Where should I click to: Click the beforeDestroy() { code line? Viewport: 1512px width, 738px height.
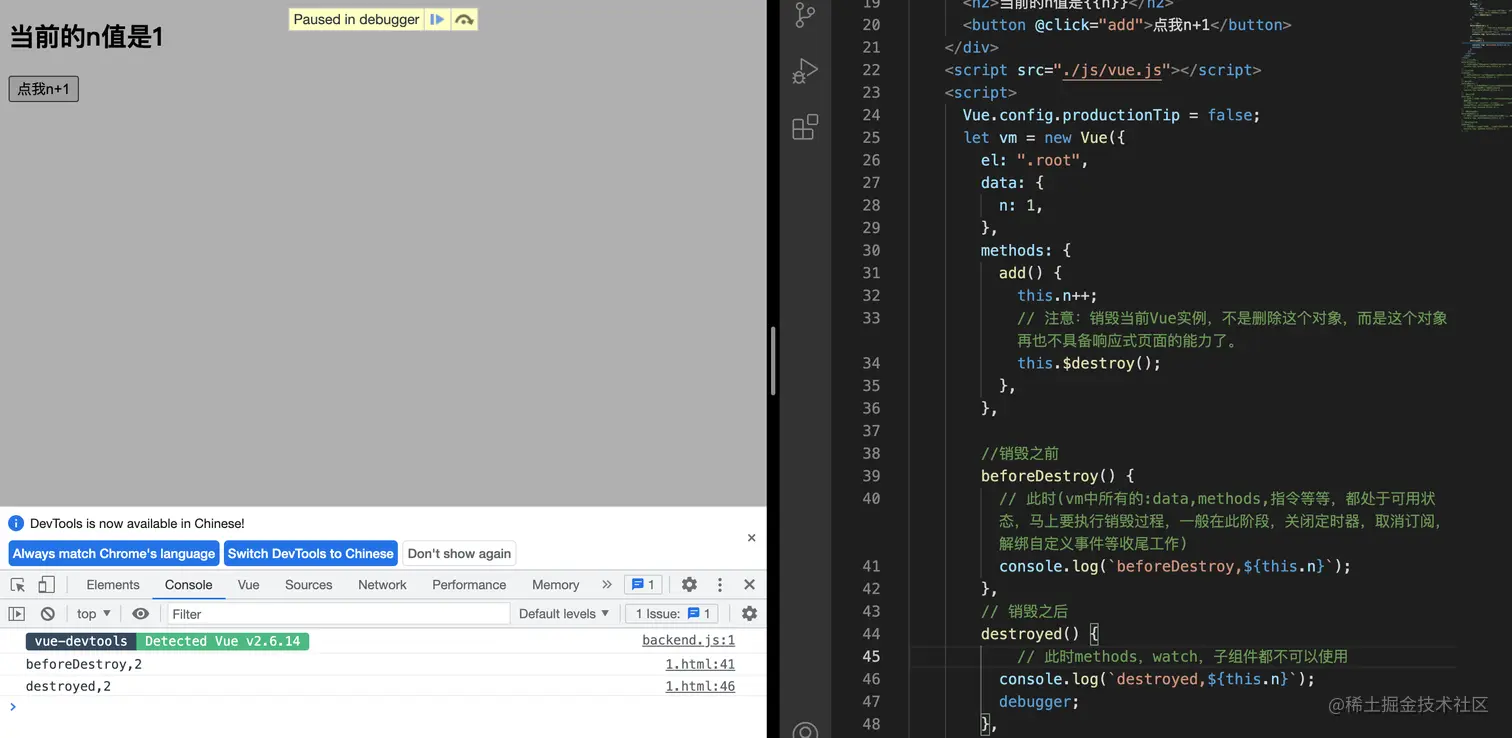tap(1057, 476)
